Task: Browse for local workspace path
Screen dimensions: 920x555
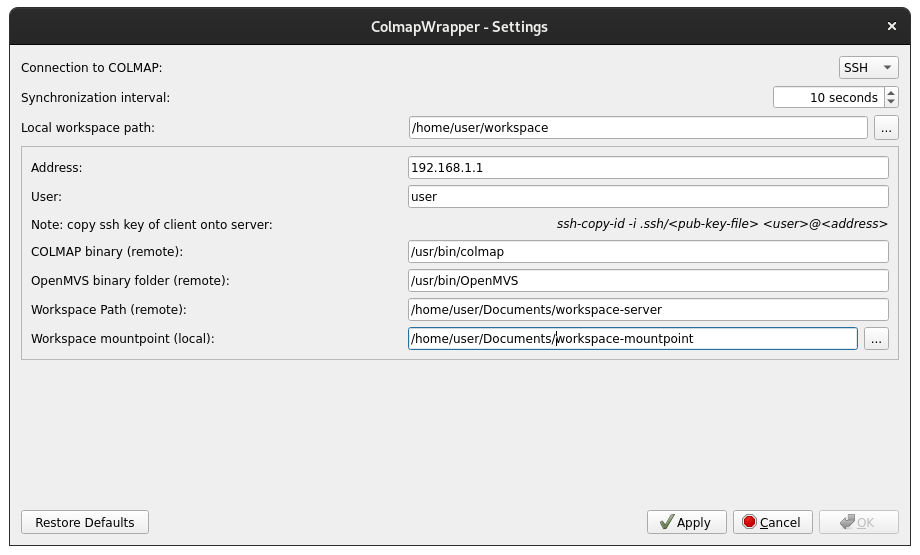Action: click(x=886, y=128)
